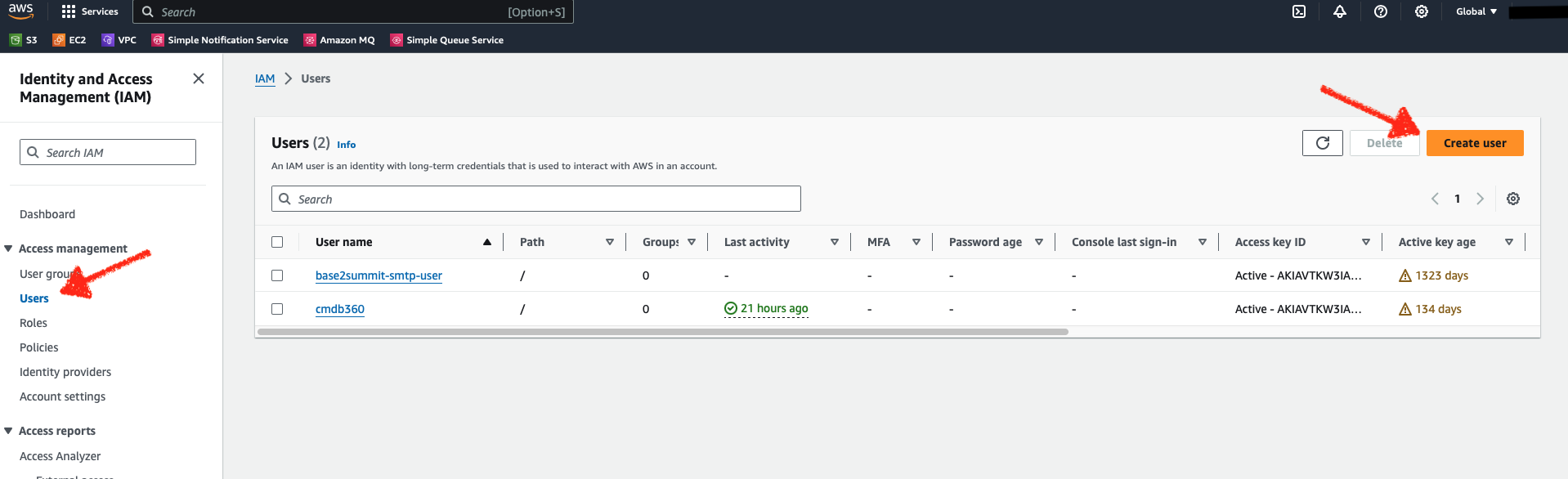This screenshot has width=1568, height=479.
Task: Go to Roles in sidebar
Action: tap(34, 323)
